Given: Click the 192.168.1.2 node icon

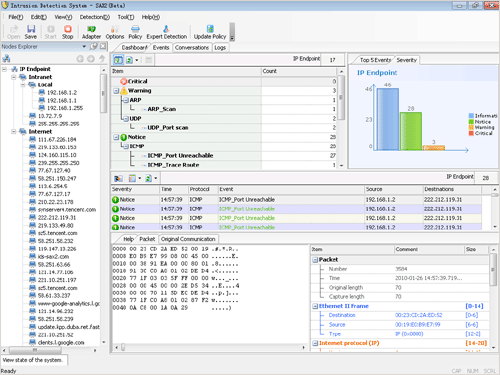Looking at the screenshot, I should pyautogui.click(x=41, y=92).
